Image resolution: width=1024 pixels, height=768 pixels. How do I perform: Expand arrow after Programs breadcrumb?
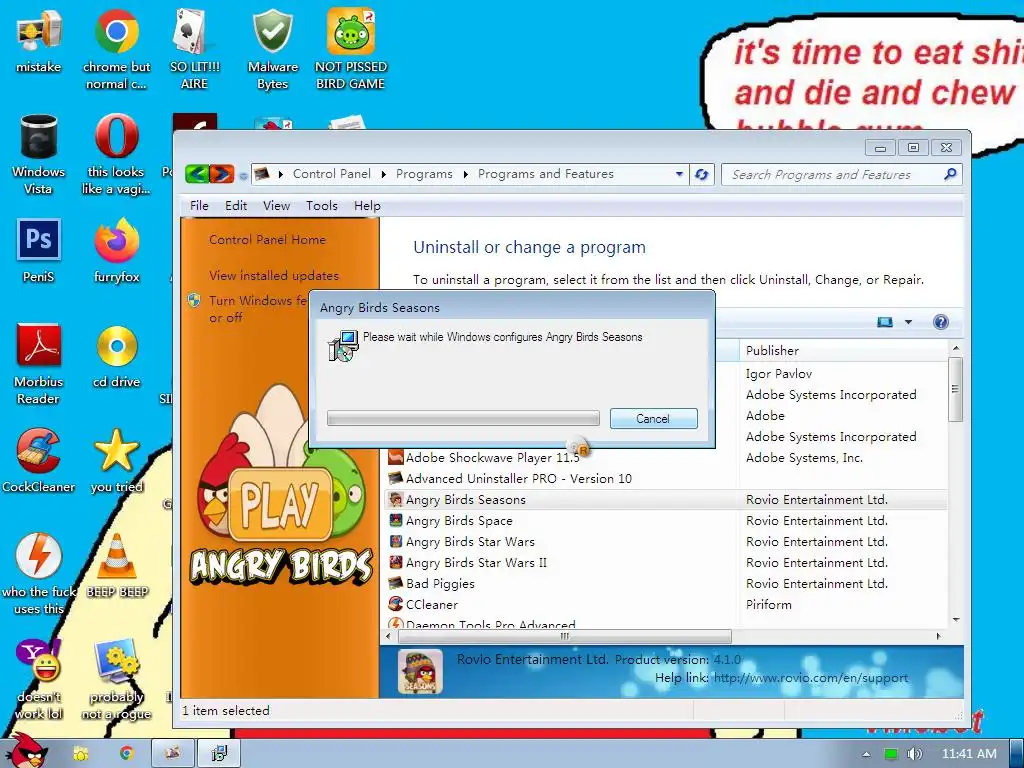tap(466, 174)
